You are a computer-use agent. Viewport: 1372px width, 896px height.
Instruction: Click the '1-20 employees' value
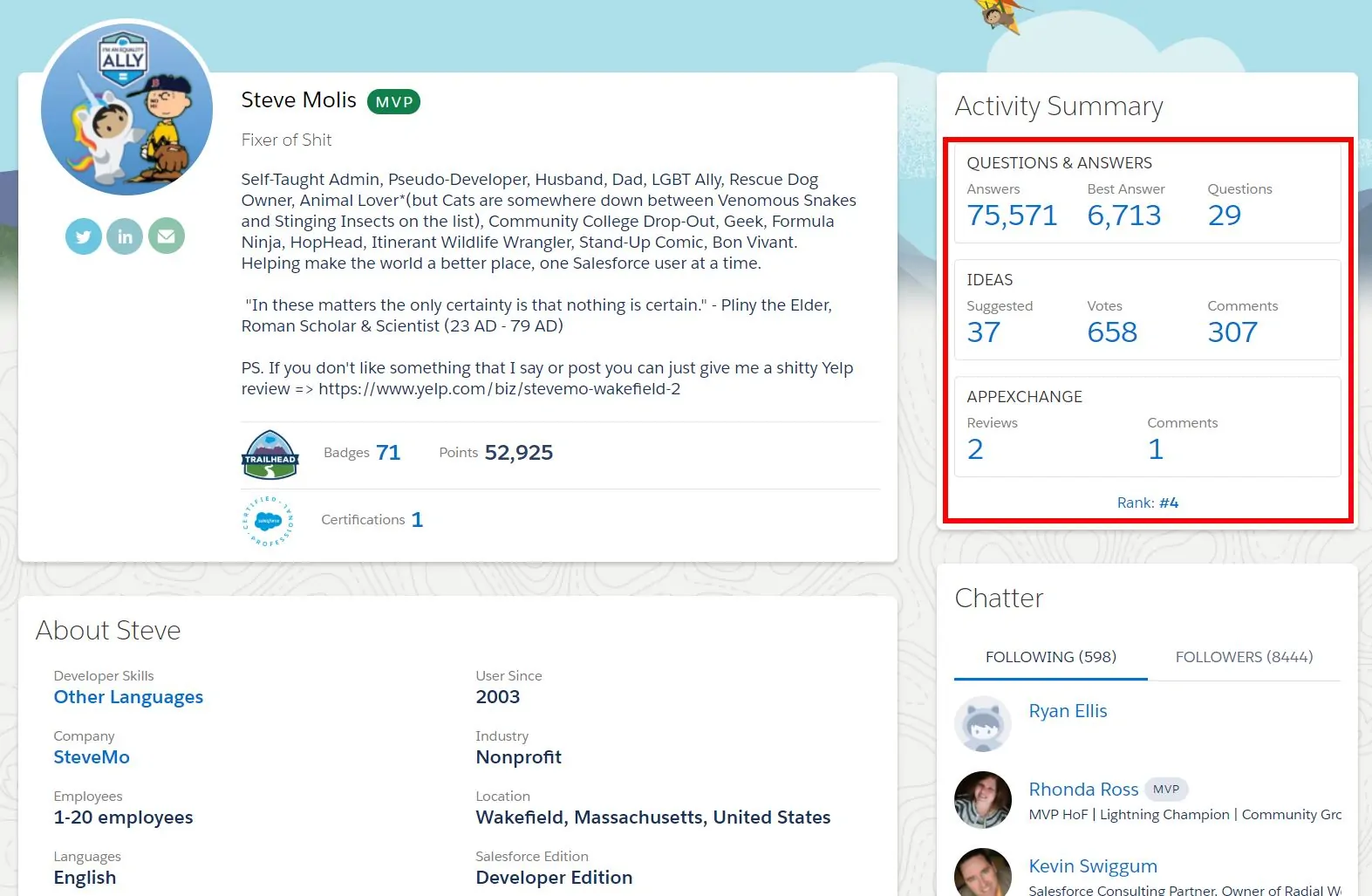coord(123,817)
